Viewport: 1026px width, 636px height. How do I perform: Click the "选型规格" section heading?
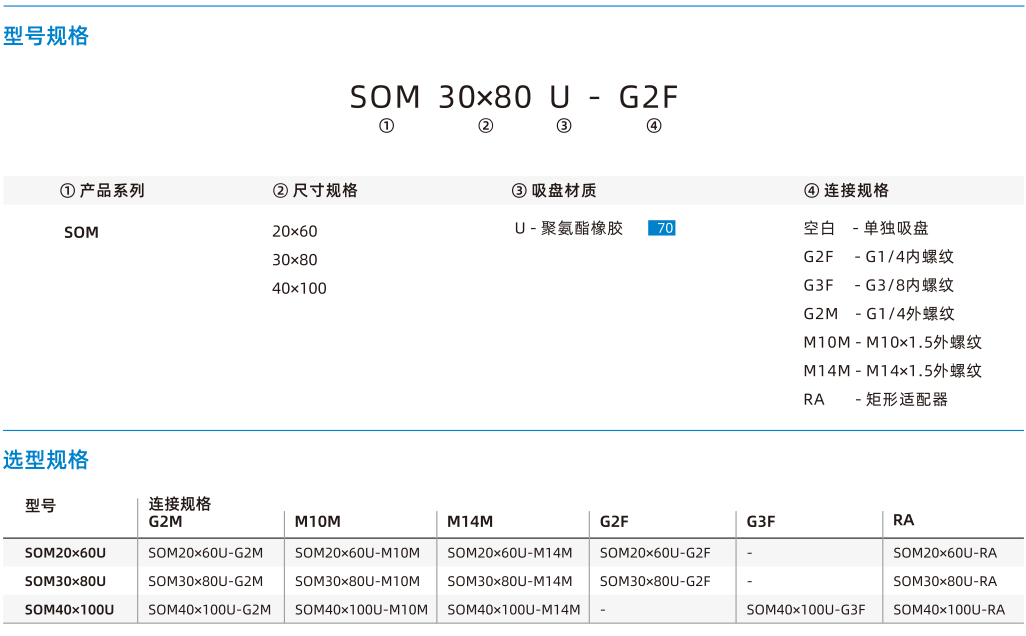tap(46, 460)
